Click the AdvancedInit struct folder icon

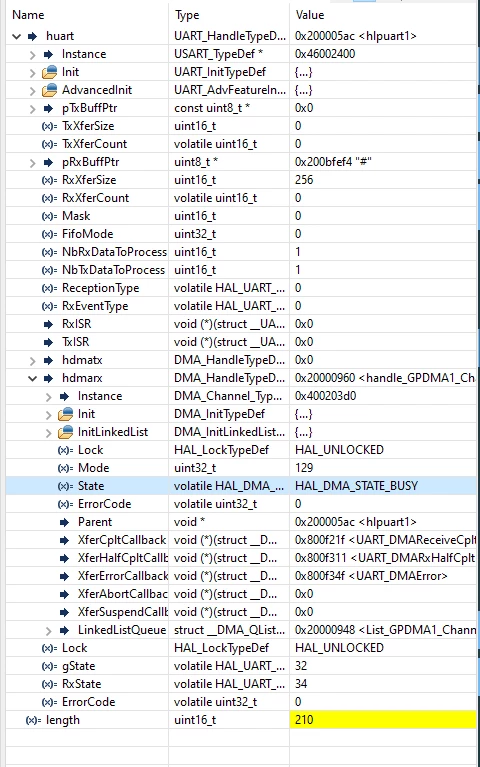(x=49, y=90)
